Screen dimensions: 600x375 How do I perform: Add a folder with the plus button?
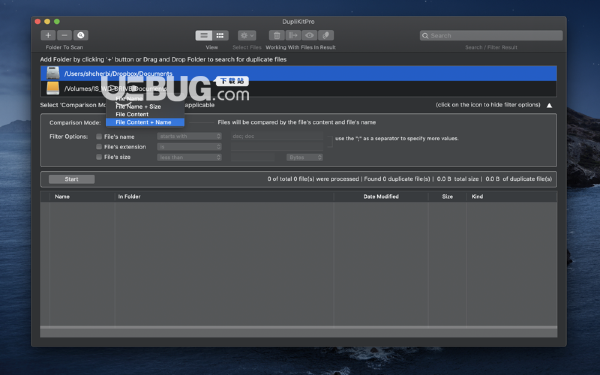coord(48,35)
